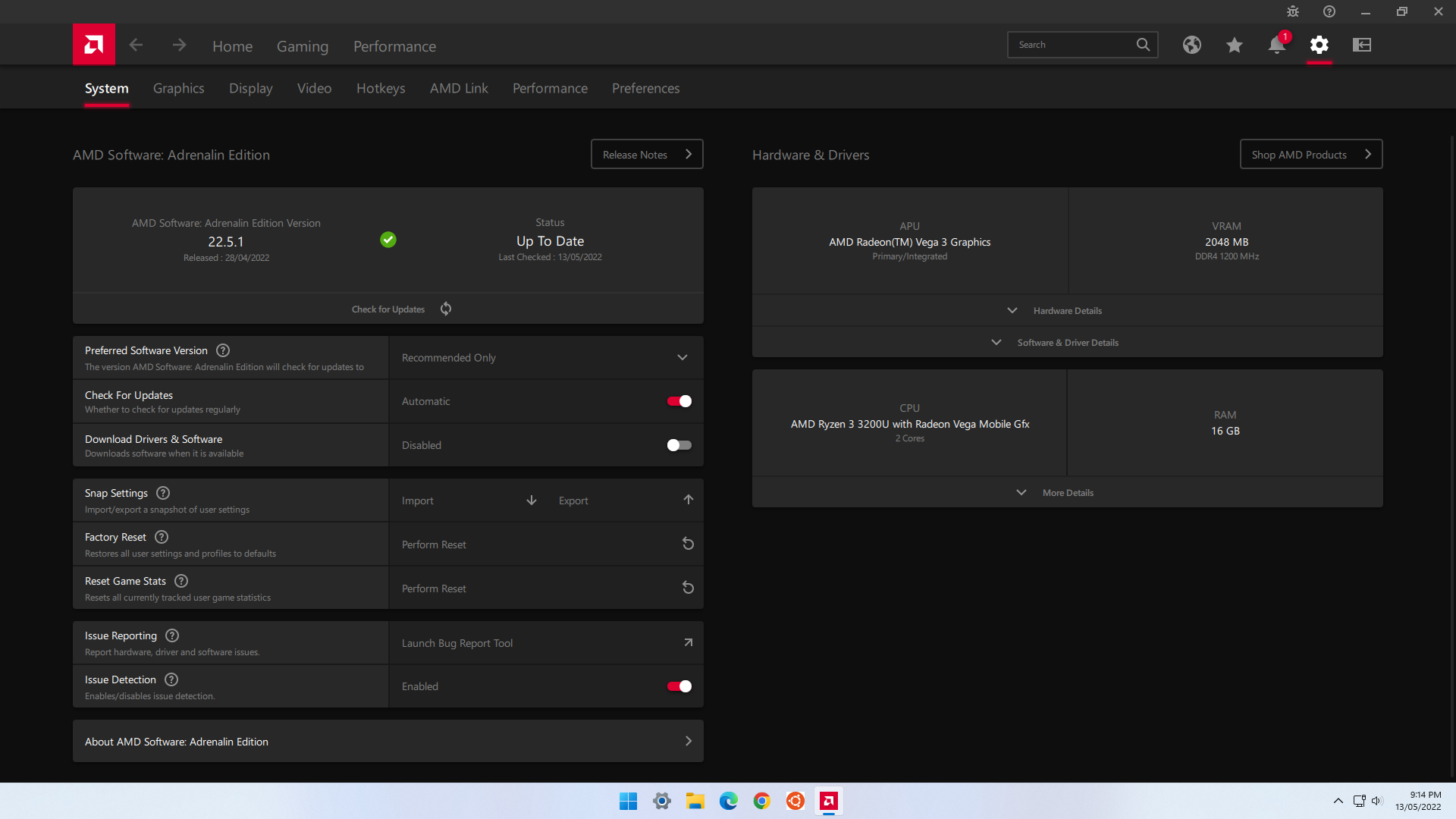Disable Issue Detection switch

pos(679,686)
